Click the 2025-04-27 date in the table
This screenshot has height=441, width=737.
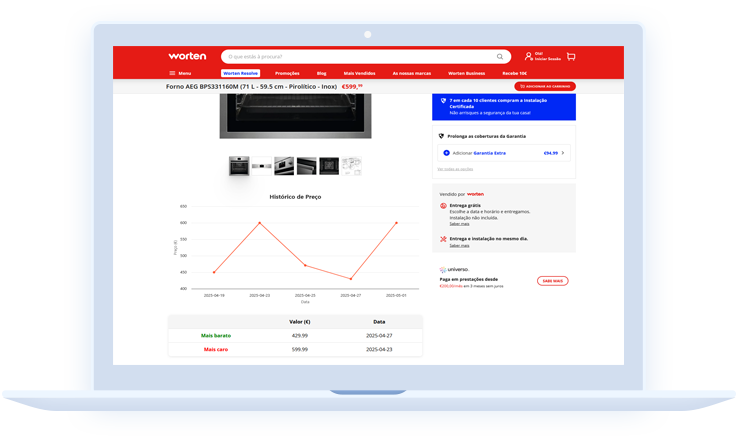pyautogui.click(x=379, y=336)
